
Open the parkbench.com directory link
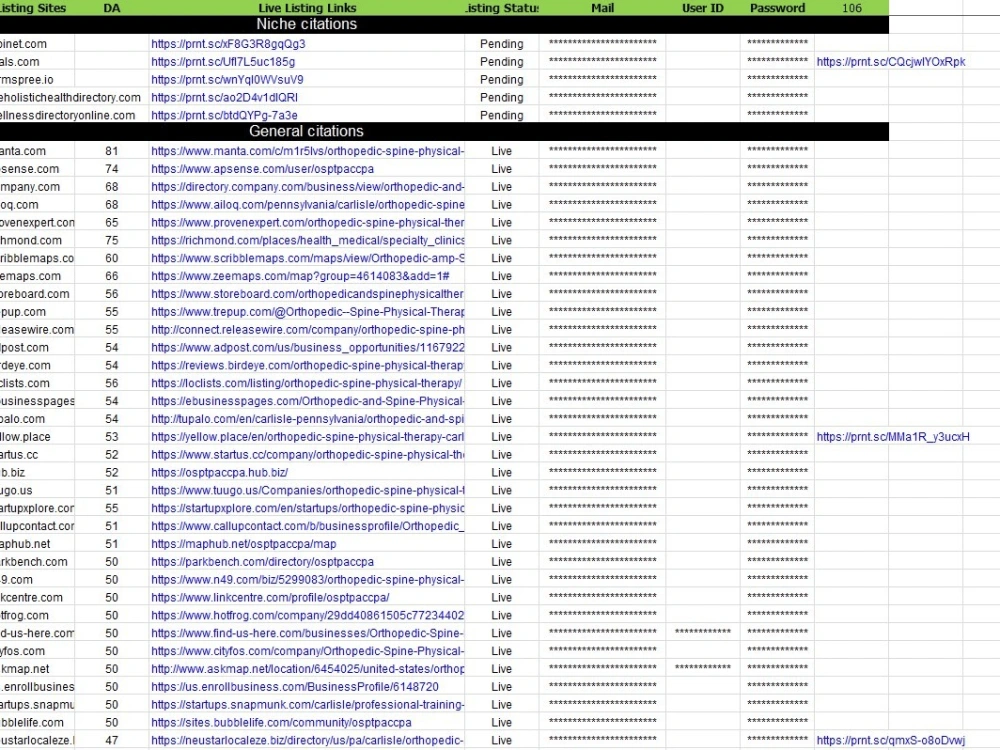tap(262, 562)
